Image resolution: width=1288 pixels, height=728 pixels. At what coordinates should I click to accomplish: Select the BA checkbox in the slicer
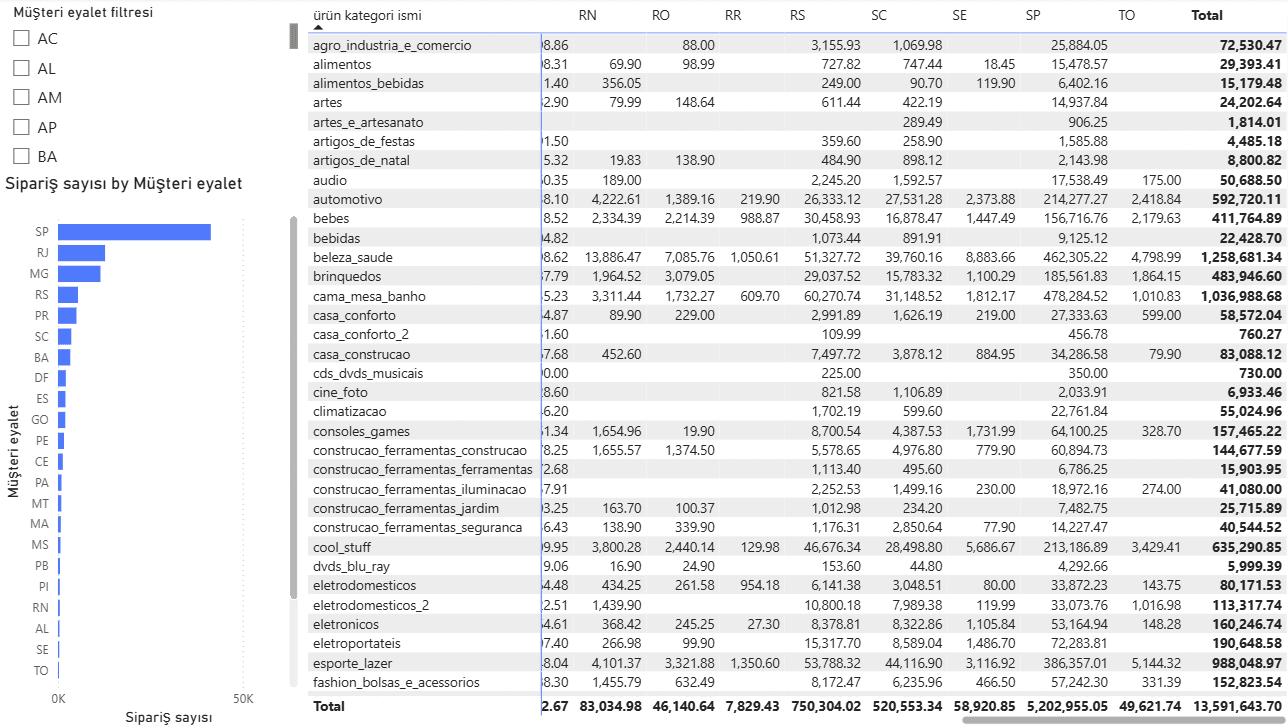click(20, 156)
